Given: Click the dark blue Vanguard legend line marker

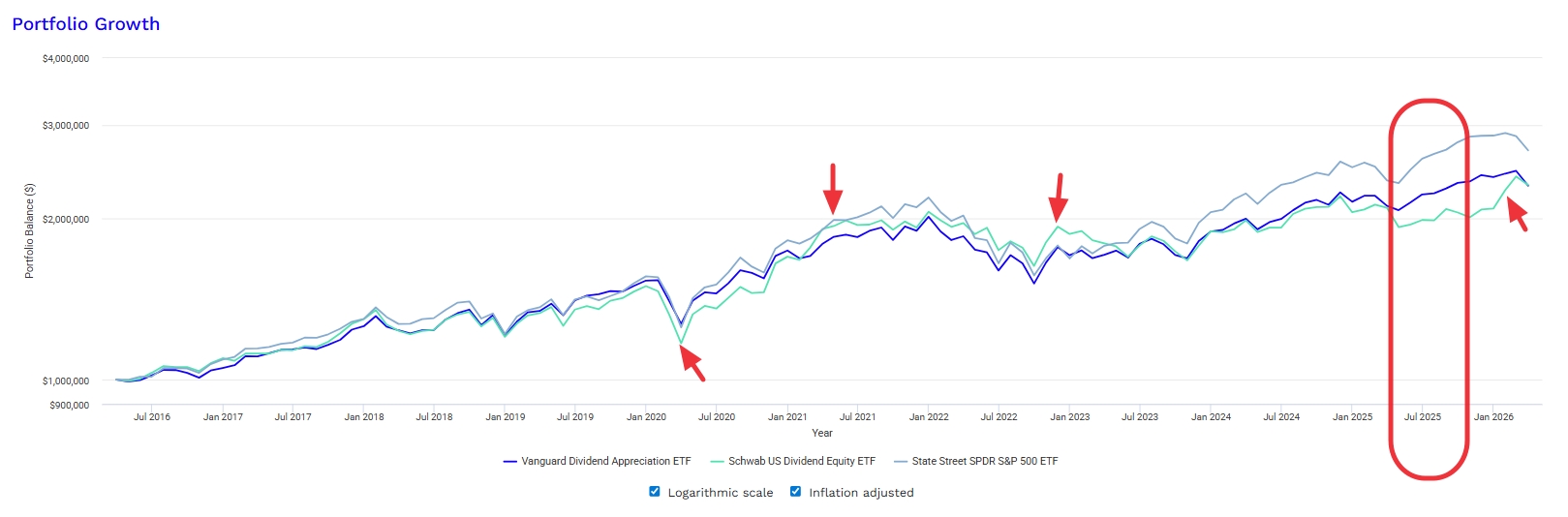Looking at the screenshot, I should click(x=510, y=462).
